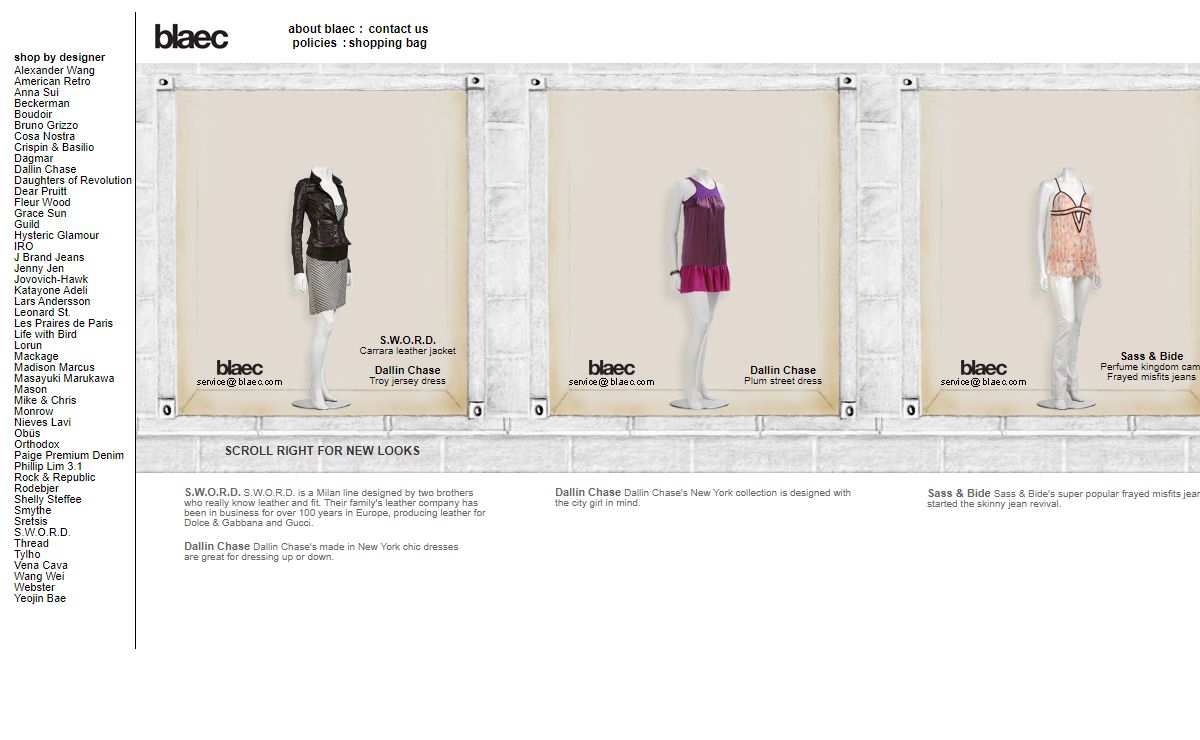Choose Wang Wei designer
Screen dimensions: 1200x740
pos(39,576)
